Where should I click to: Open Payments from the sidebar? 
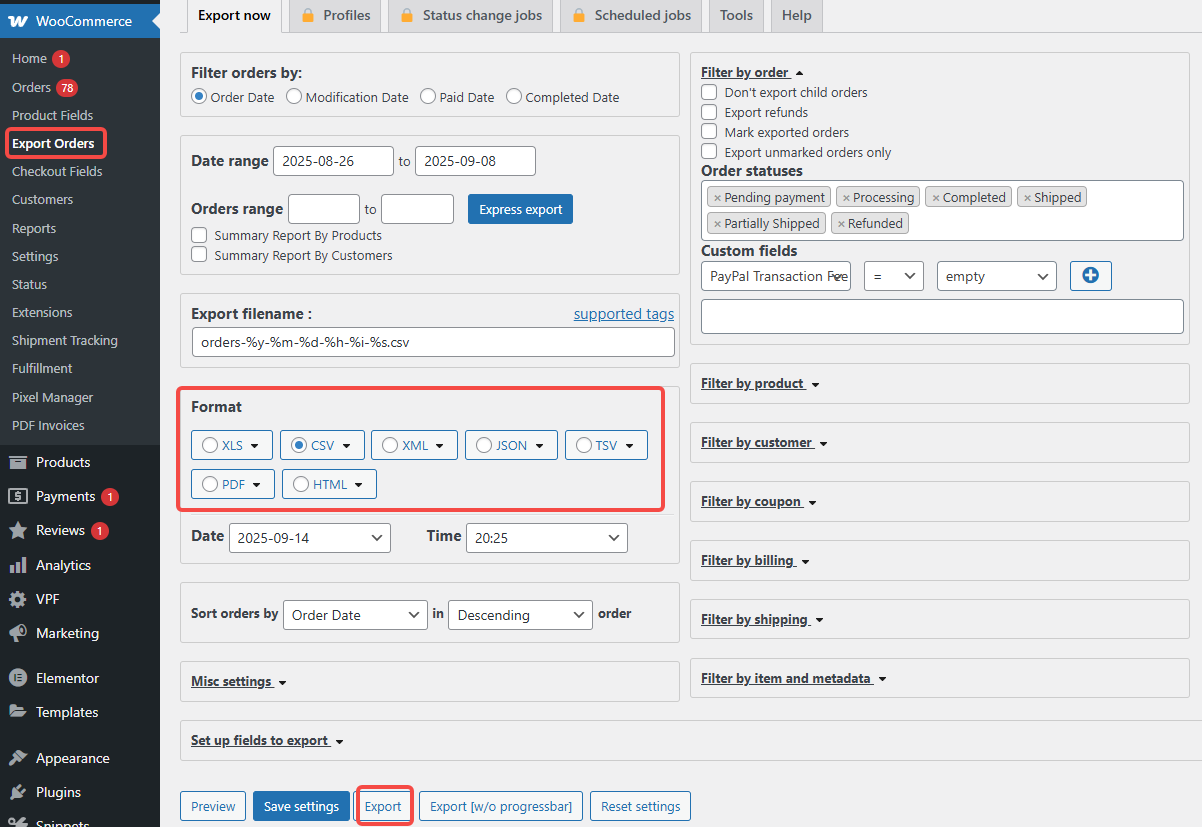click(x=65, y=496)
